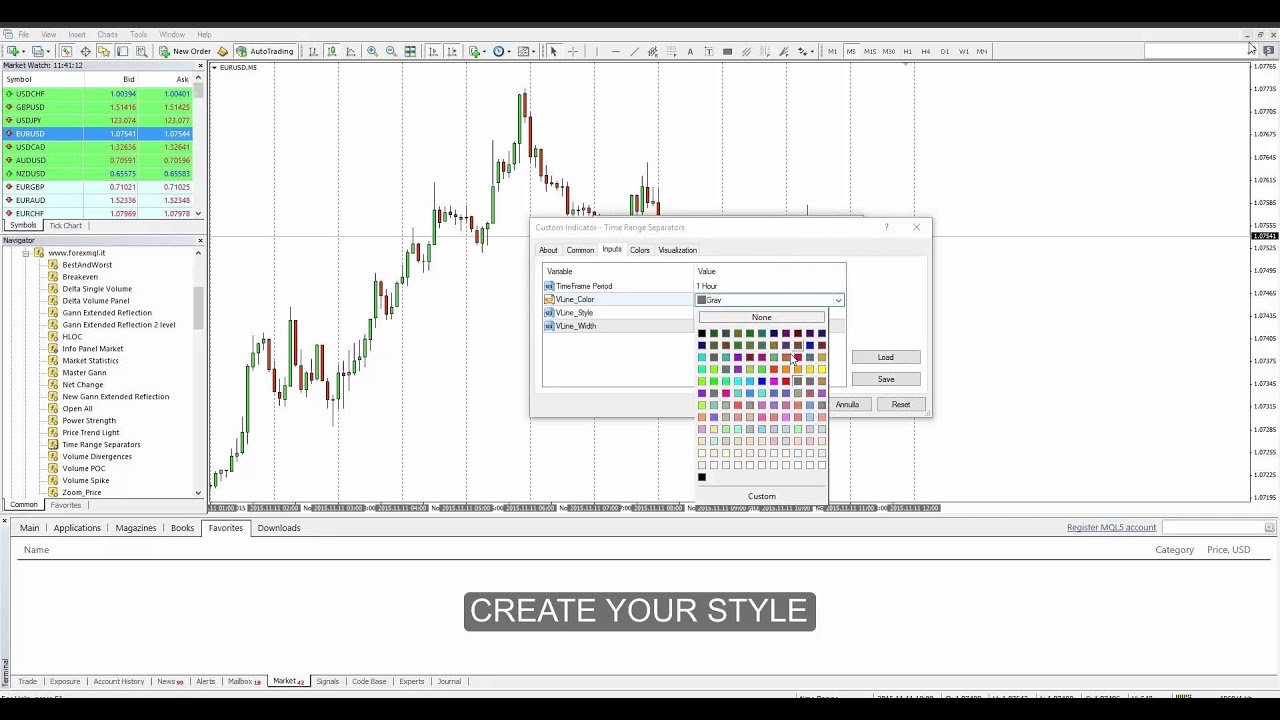Viewport: 1280px width, 720px height.
Task: Open the Charts menu
Action: pyautogui.click(x=107, y=34)
